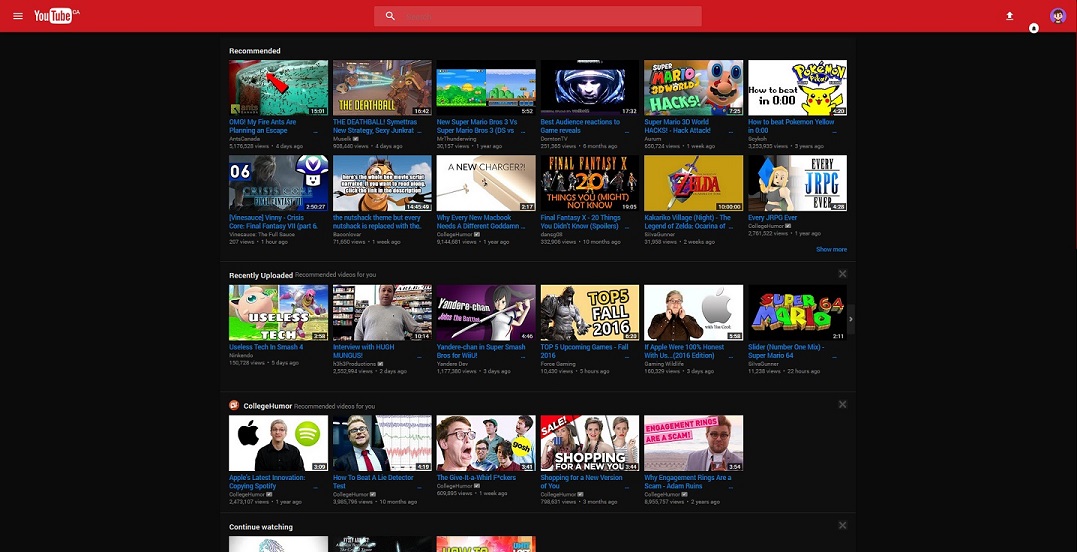Visit Force Gaming channel name
Viewport: 1077px width, 552px height.
click(558, 364)
